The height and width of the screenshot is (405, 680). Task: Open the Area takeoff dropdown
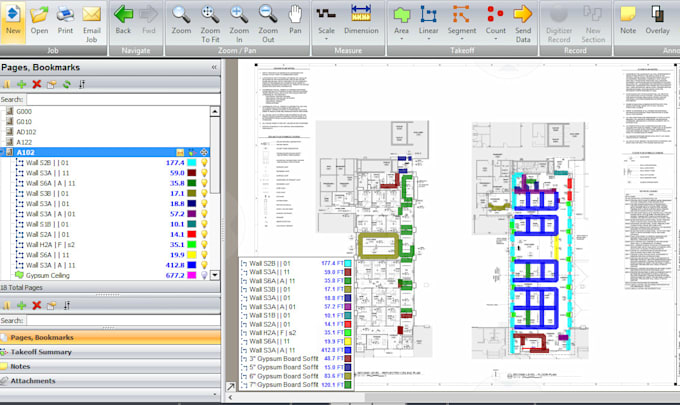coord(401,39)
